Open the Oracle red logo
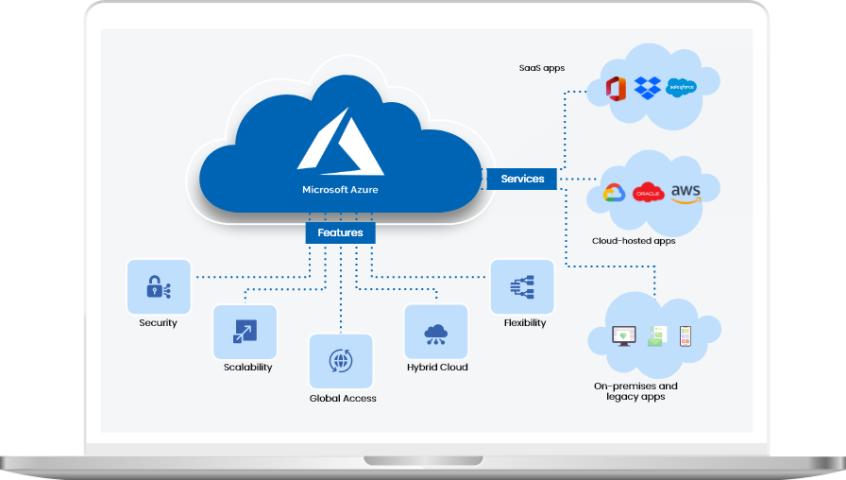Screen dimensions: 846x480 [648, 193]
